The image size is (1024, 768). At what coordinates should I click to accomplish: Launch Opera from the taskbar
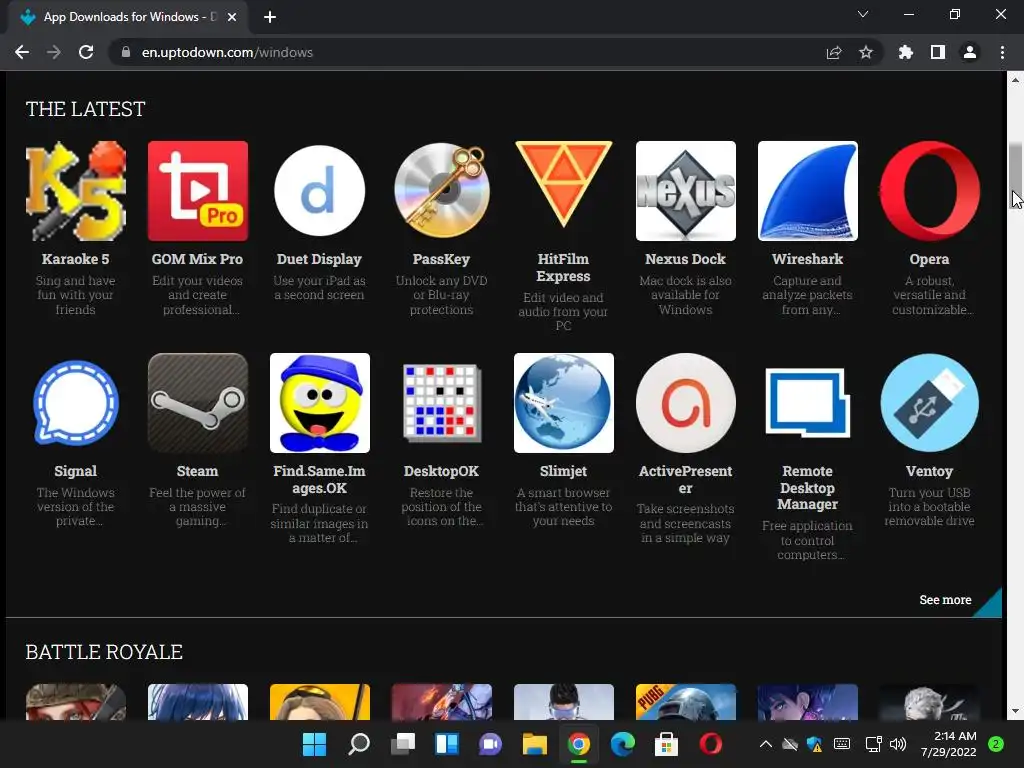click(x=711, y=744)
